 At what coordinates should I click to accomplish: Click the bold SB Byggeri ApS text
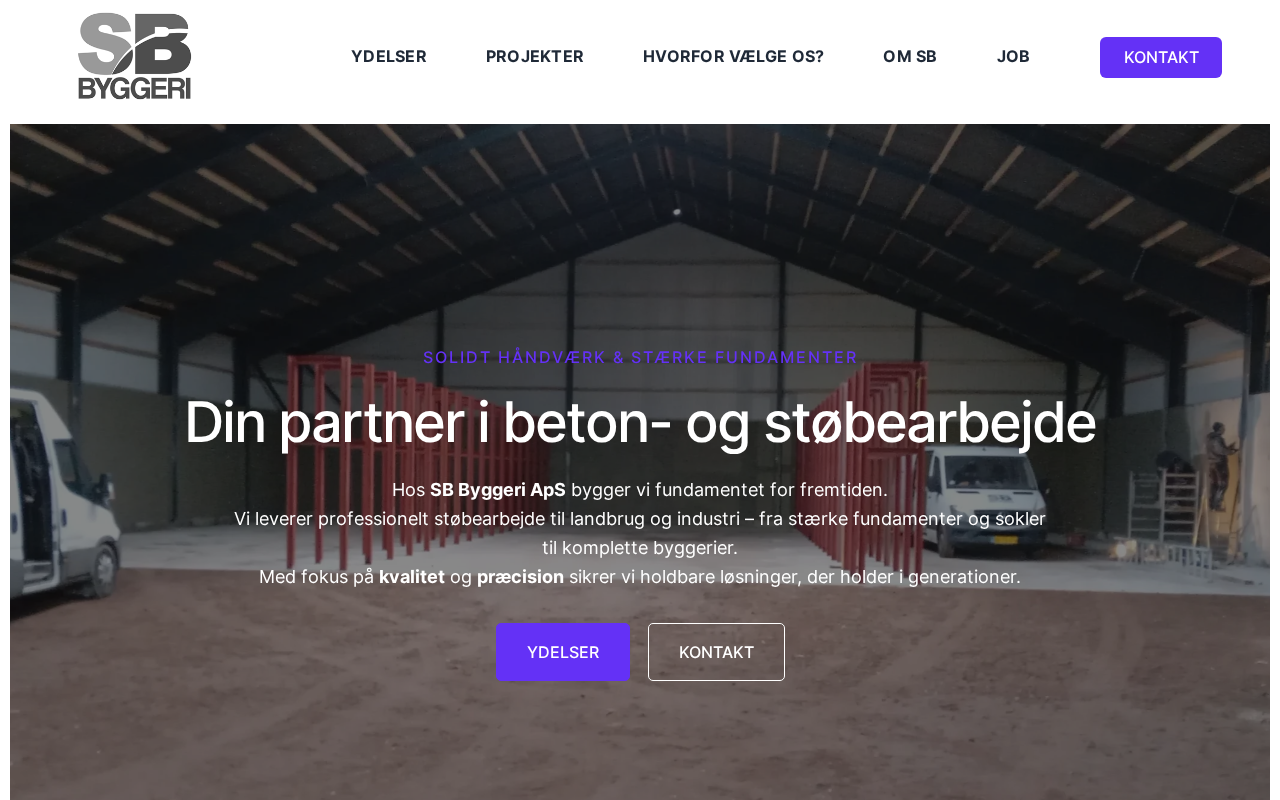[x=498, y=490]
